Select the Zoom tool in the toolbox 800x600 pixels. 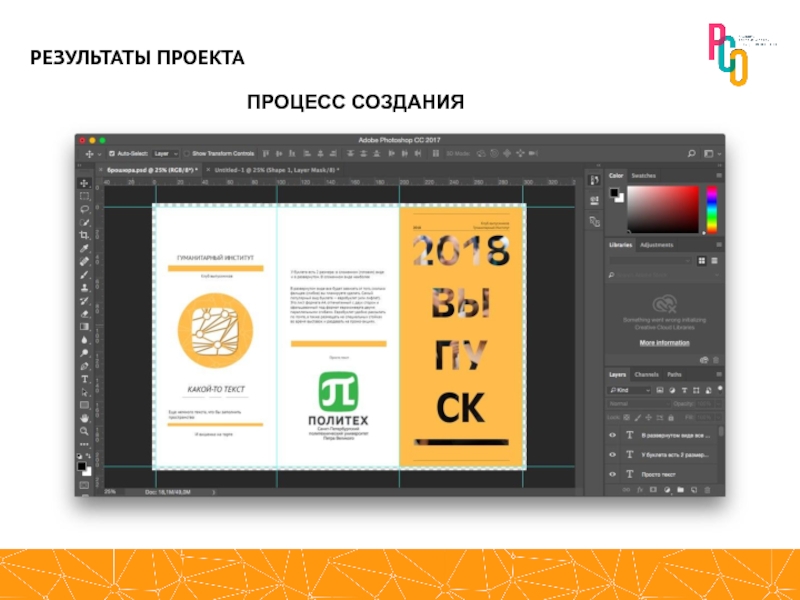85,431
